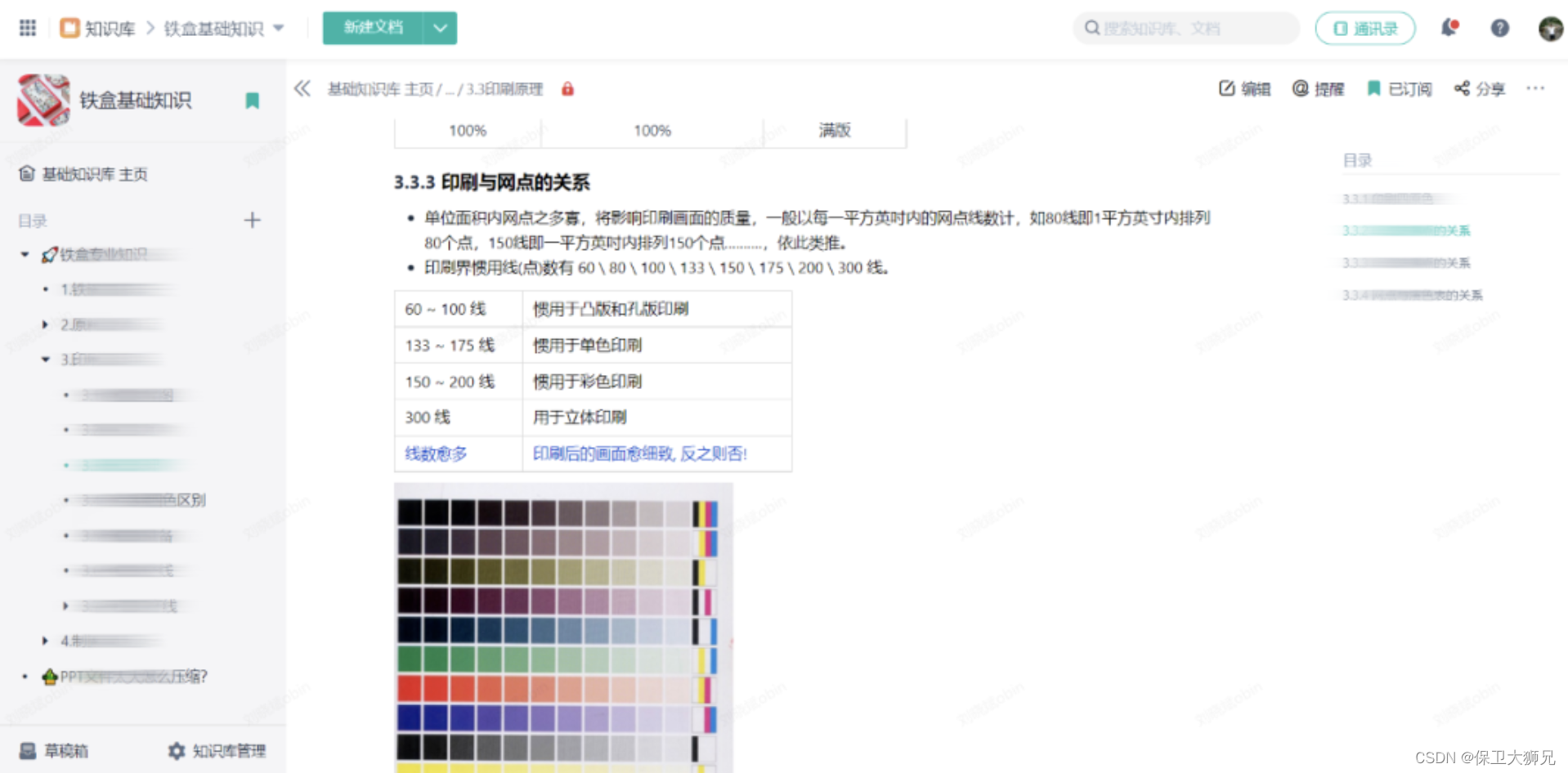Click the 60 ~ 100 线 table cell
The height and width of the screenshot is (773, 1568).
click(x=459, y=309)
